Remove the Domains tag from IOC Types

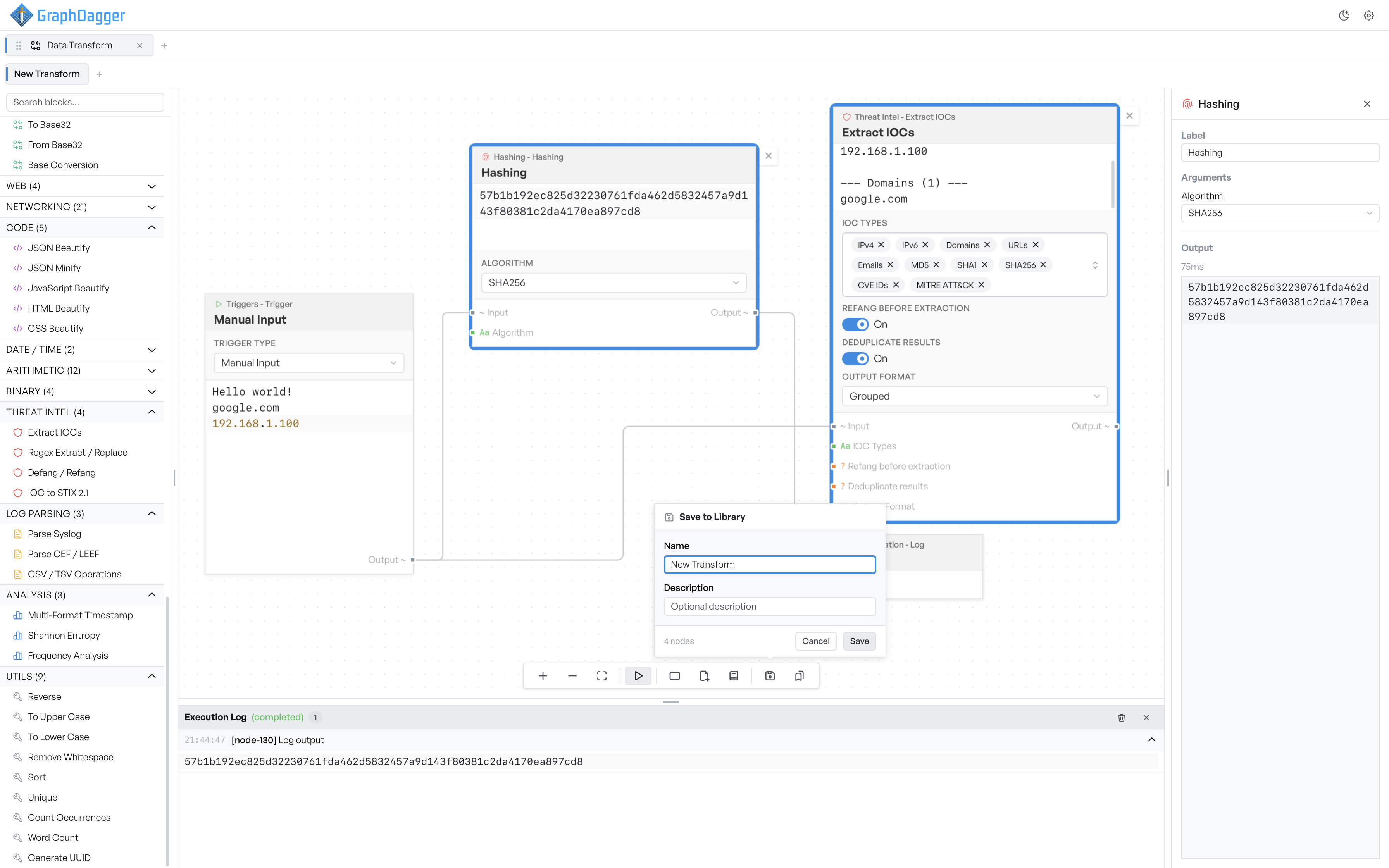987,245
